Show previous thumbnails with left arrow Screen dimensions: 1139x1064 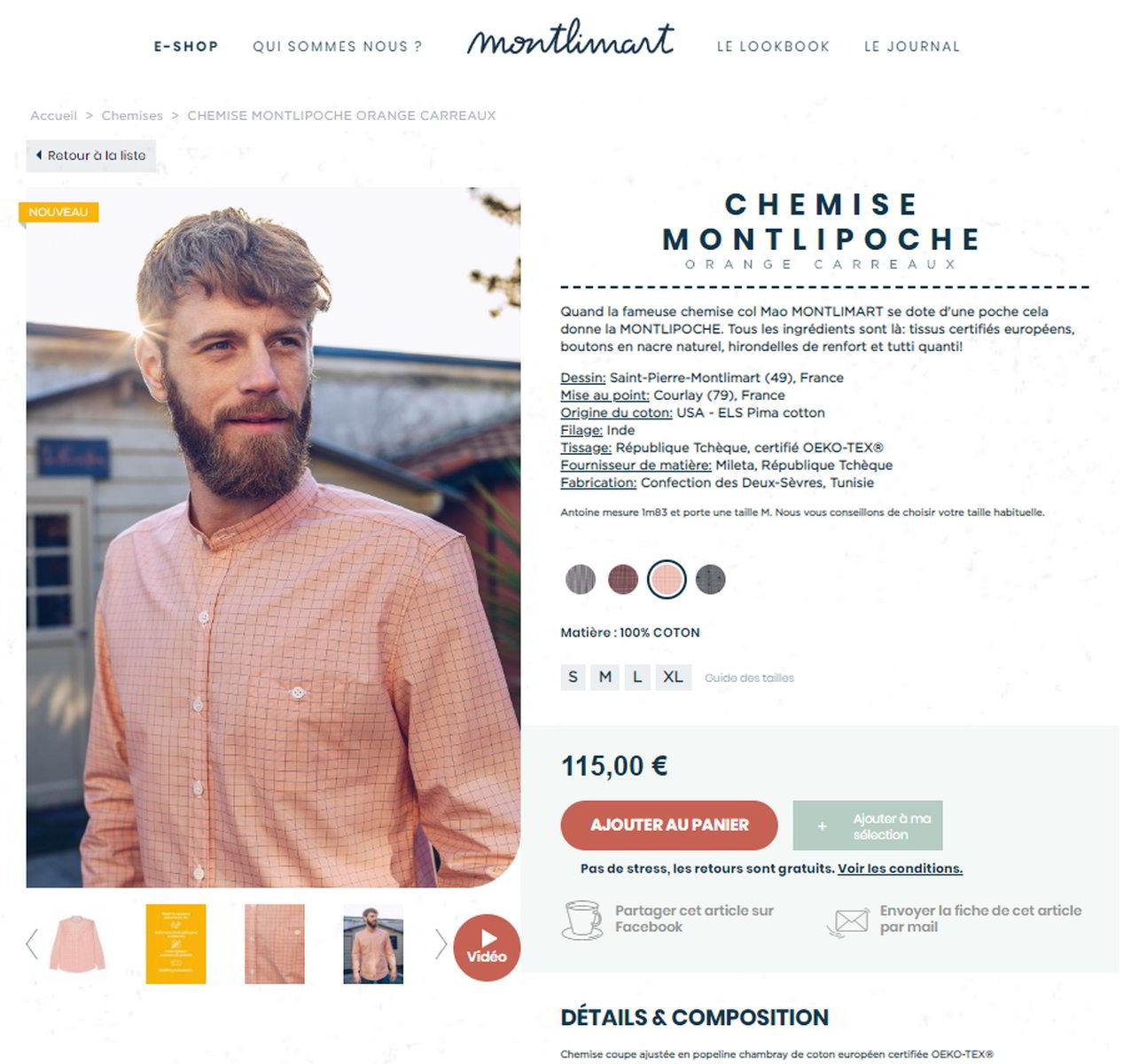point(33,944)
